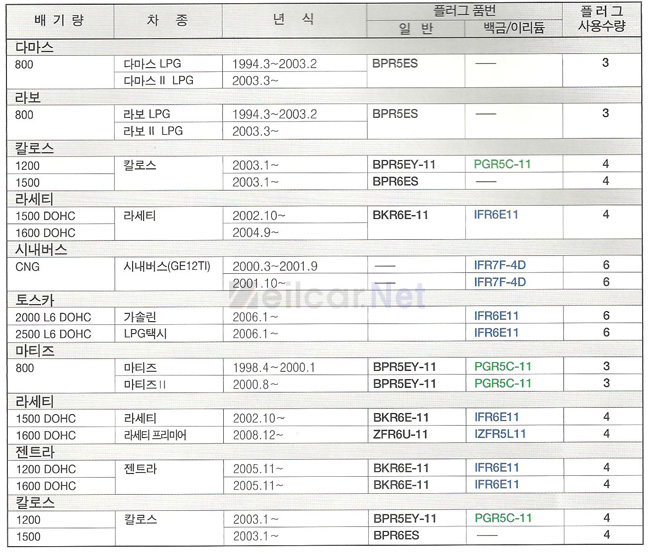This screenshot has height=554, width=648.
Task: Select 1994.3~2003.2 in the 다마스 LPG row
Action: coord(274,64)
